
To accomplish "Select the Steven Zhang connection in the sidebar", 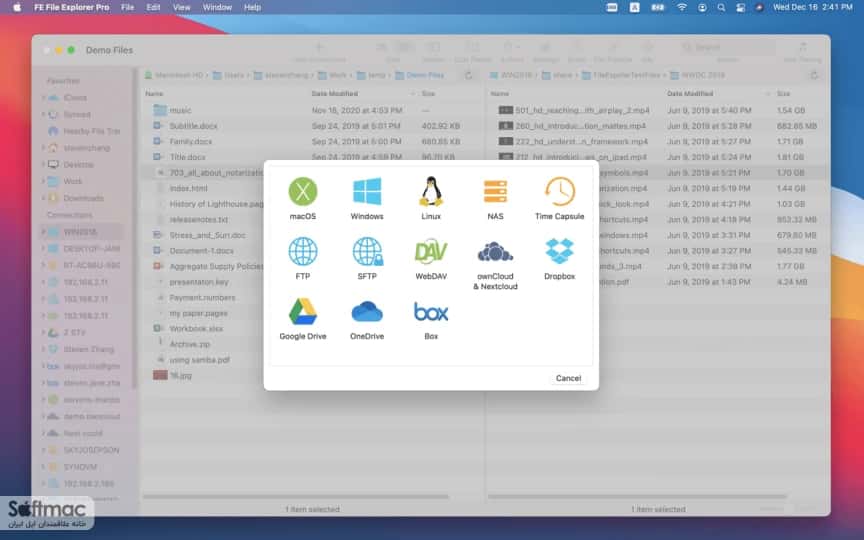I will (x=81, y=349).
